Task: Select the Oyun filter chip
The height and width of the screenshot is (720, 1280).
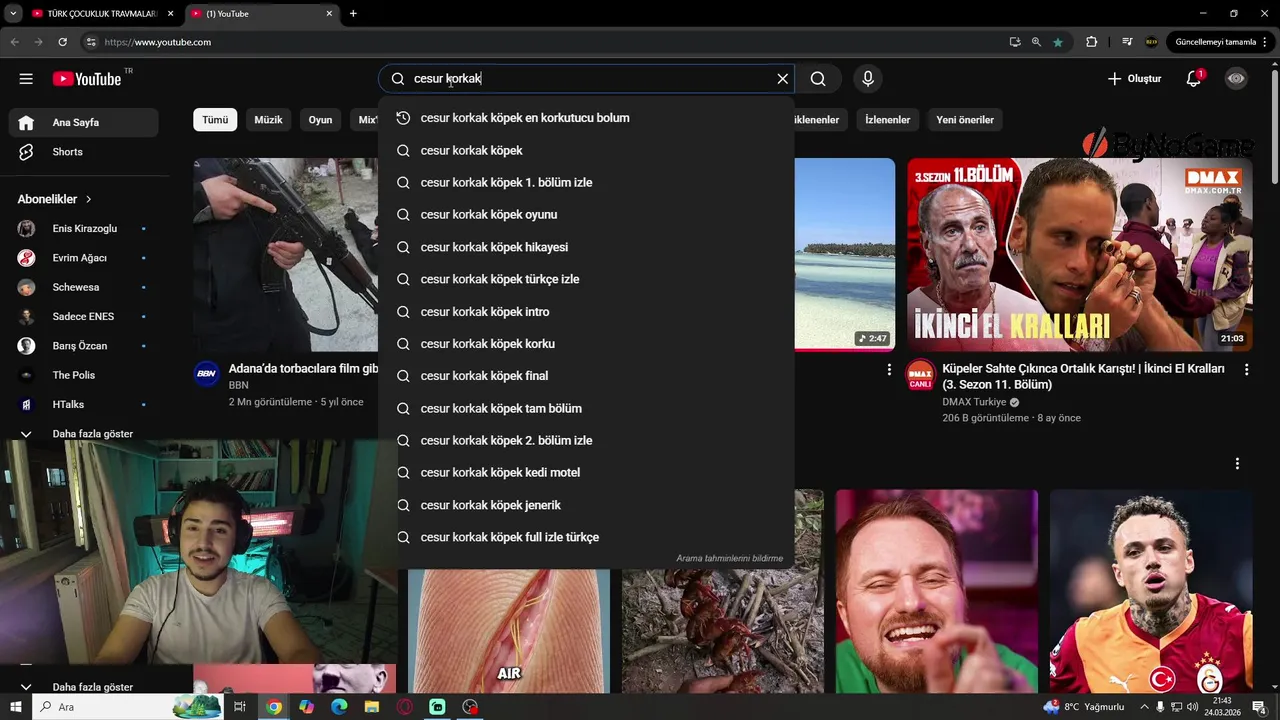Action: (320, 120)
